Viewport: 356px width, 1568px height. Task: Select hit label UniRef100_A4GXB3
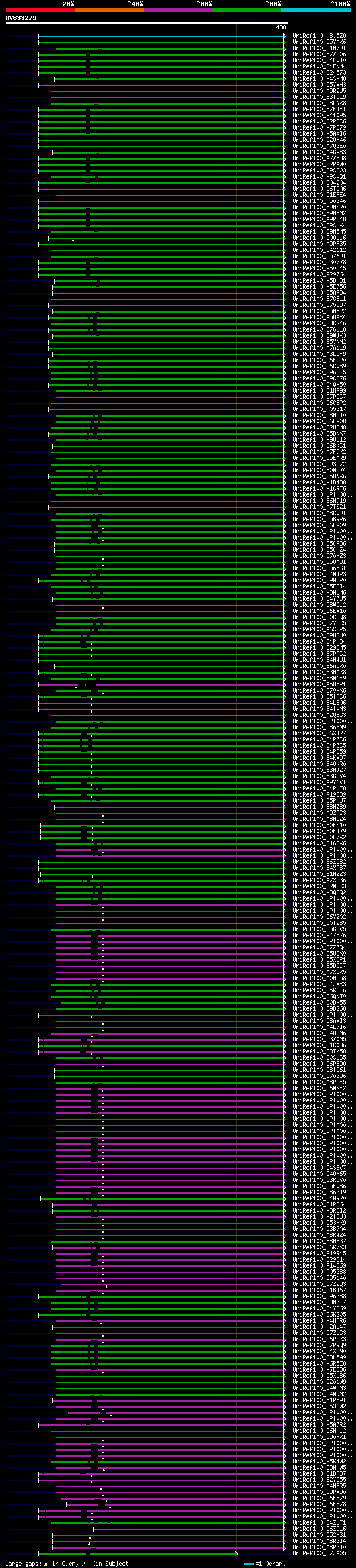319,153
